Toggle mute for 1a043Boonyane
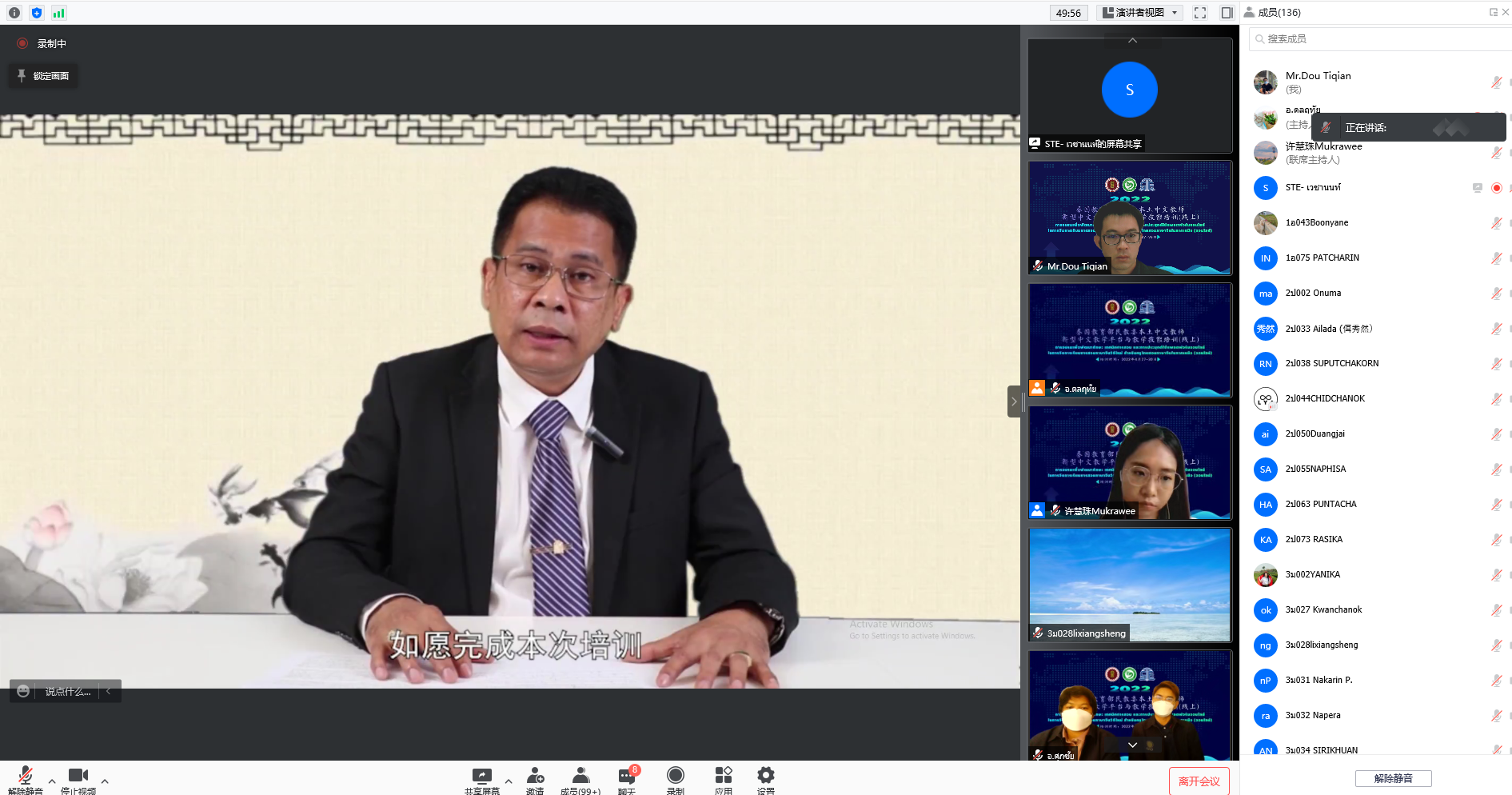Screen dimensions: 1512x795 (1496, 223)
